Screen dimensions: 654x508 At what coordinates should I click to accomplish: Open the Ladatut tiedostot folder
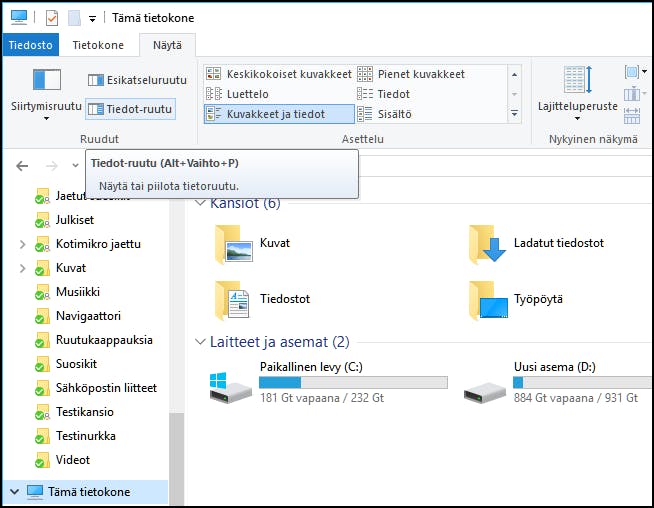tap(487, 244)
